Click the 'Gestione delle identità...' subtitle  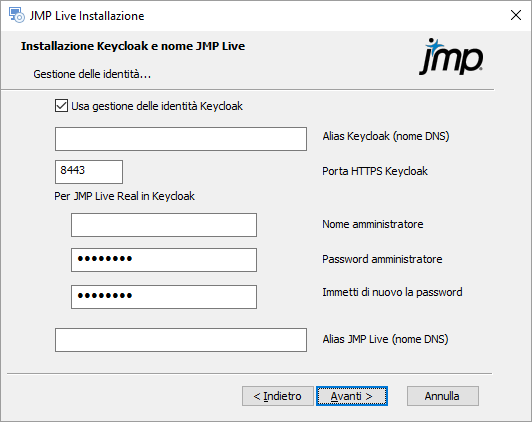pyautogui.click(x=92, y=74)
